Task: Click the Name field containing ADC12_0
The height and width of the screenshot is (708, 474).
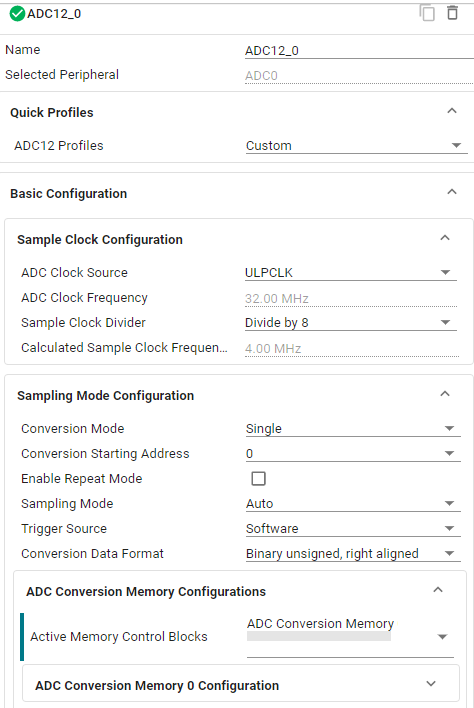Action: pyautogui.click(x=359, y=51)
